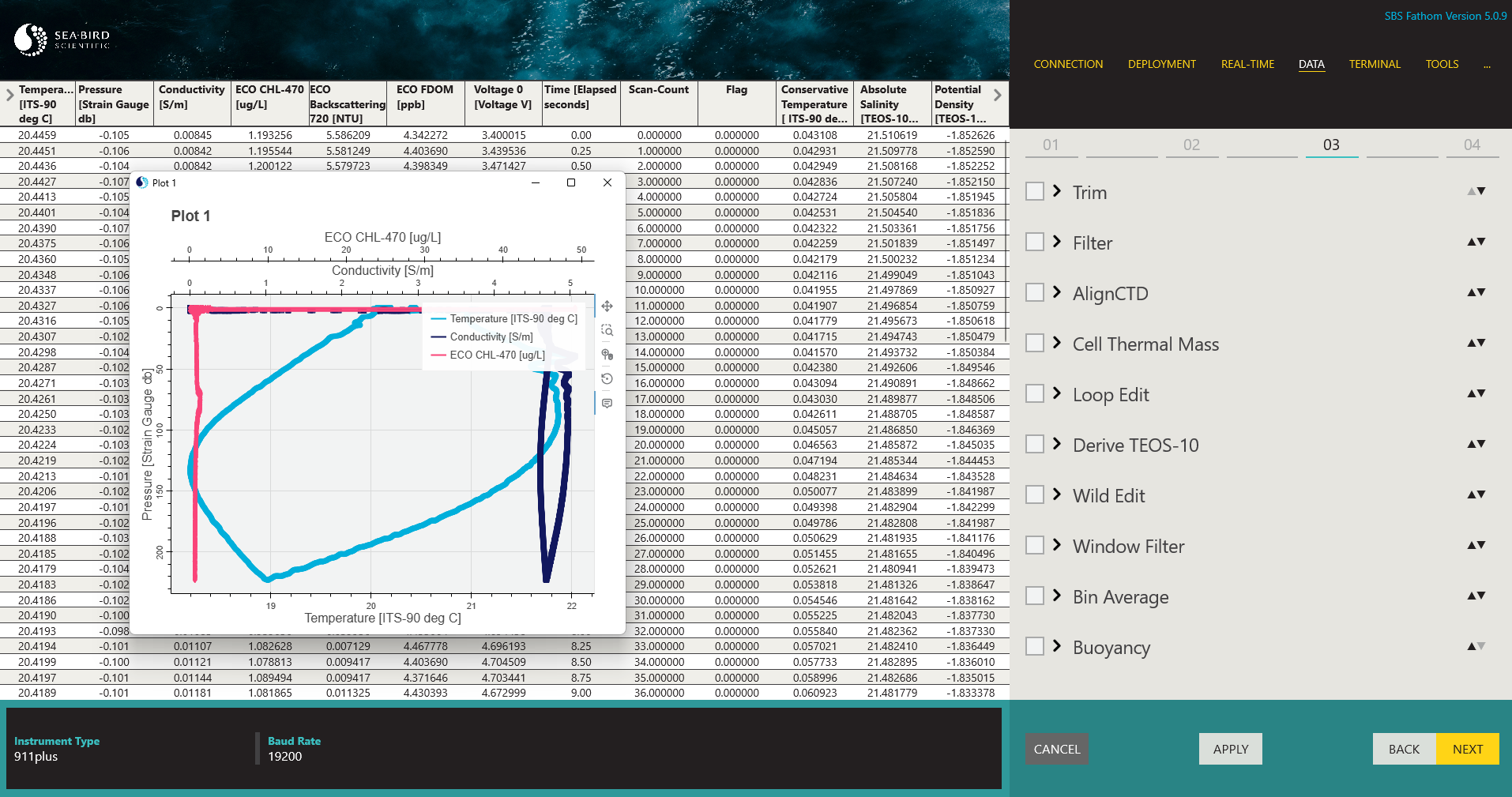Expand the Trim settings chevron
This screenshot has width=1512, height=797.
(x=1057, y=191)
